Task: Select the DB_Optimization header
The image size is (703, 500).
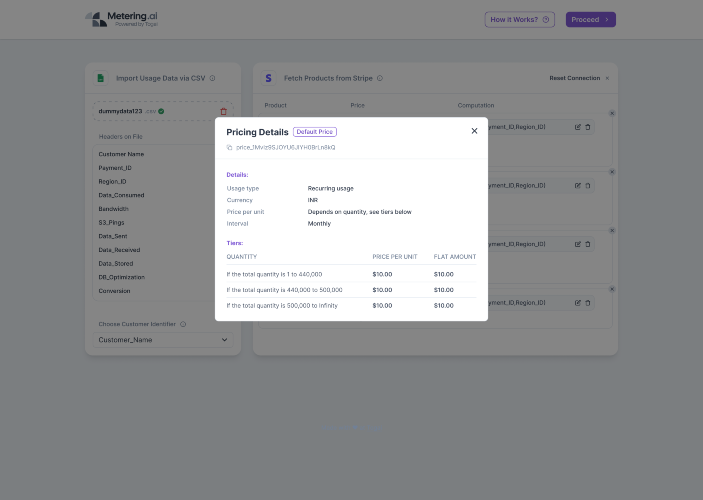Action: pyautogui.click(x=122, y=278)
